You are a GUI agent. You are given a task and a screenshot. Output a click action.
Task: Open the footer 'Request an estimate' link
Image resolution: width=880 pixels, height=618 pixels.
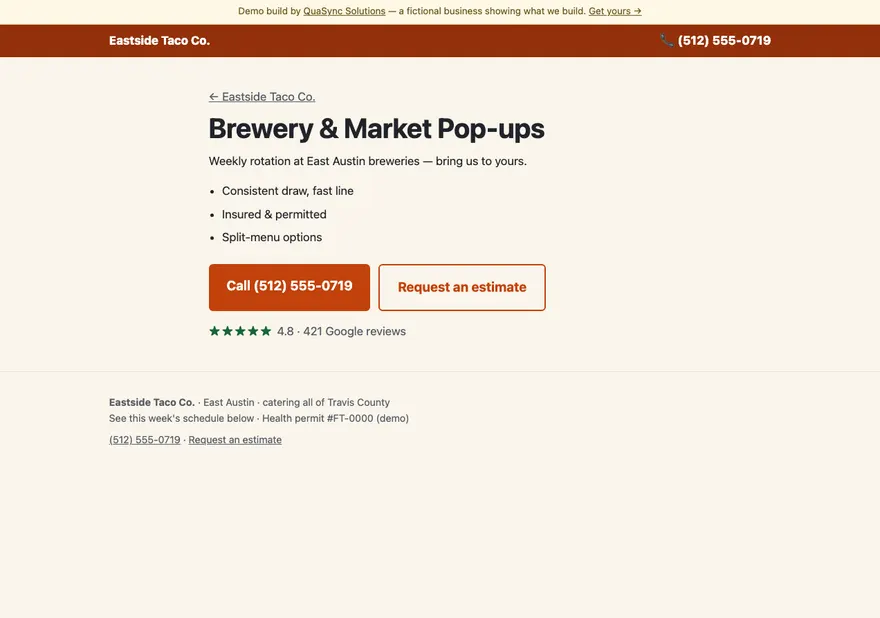click(235, 440)
